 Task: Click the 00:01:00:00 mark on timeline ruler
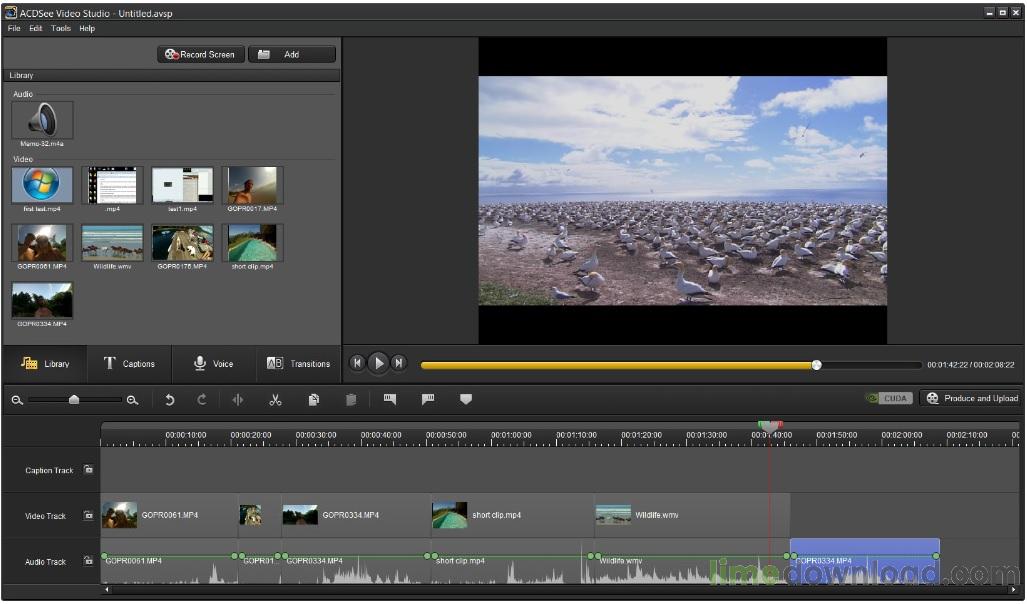[511, 435]
